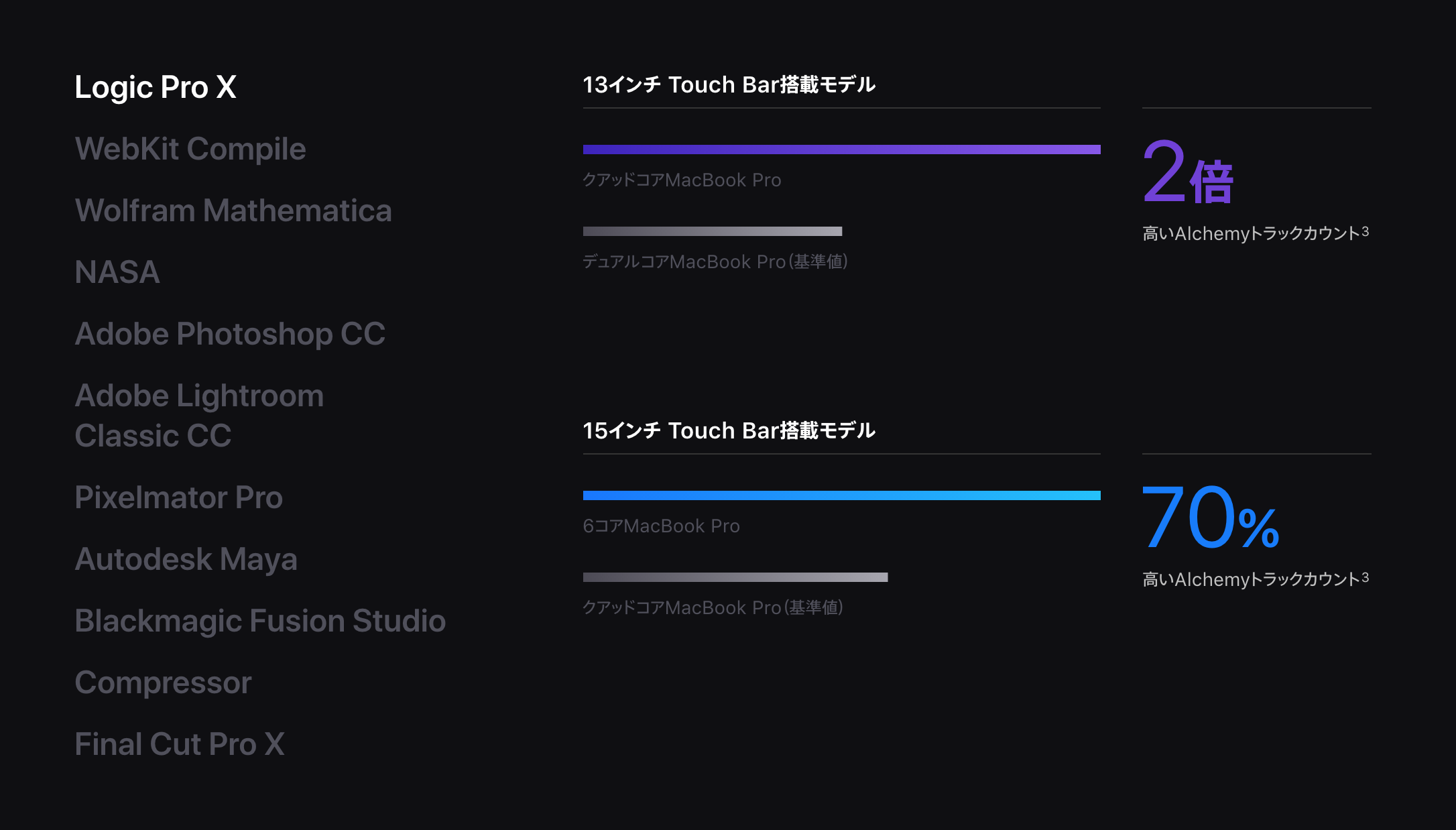1456x830 pixels.
Task: Click the 13インチ Touch Bar搭載モデル heading
Action: pyautogui.click(x=729, y=85)
